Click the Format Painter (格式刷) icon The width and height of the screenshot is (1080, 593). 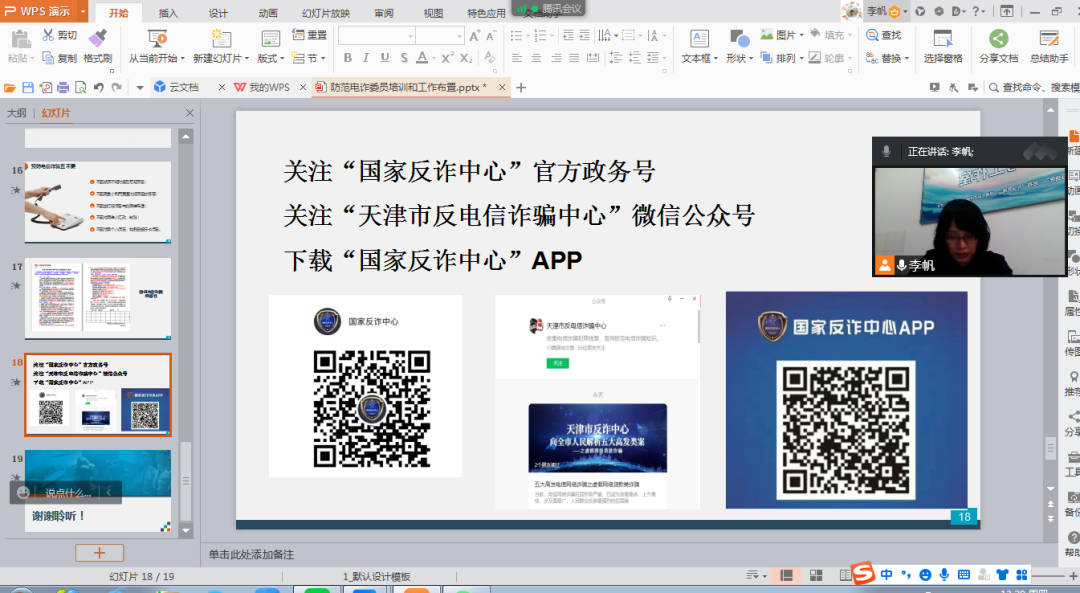tap(98, 38)
